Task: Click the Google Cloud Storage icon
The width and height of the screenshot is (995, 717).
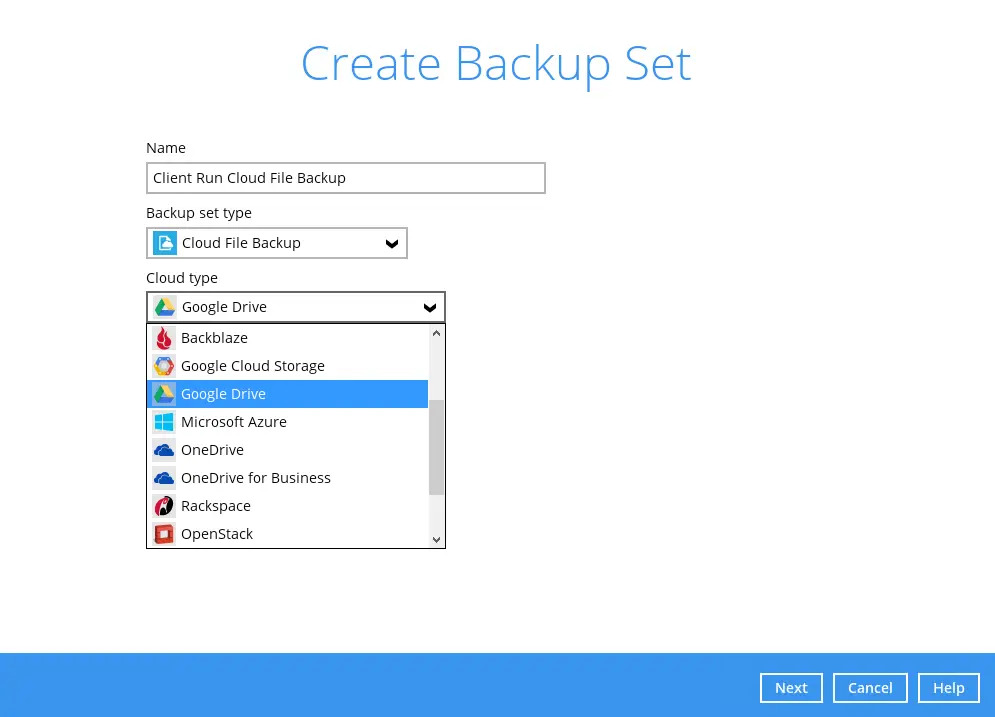Action: [164, 366]
